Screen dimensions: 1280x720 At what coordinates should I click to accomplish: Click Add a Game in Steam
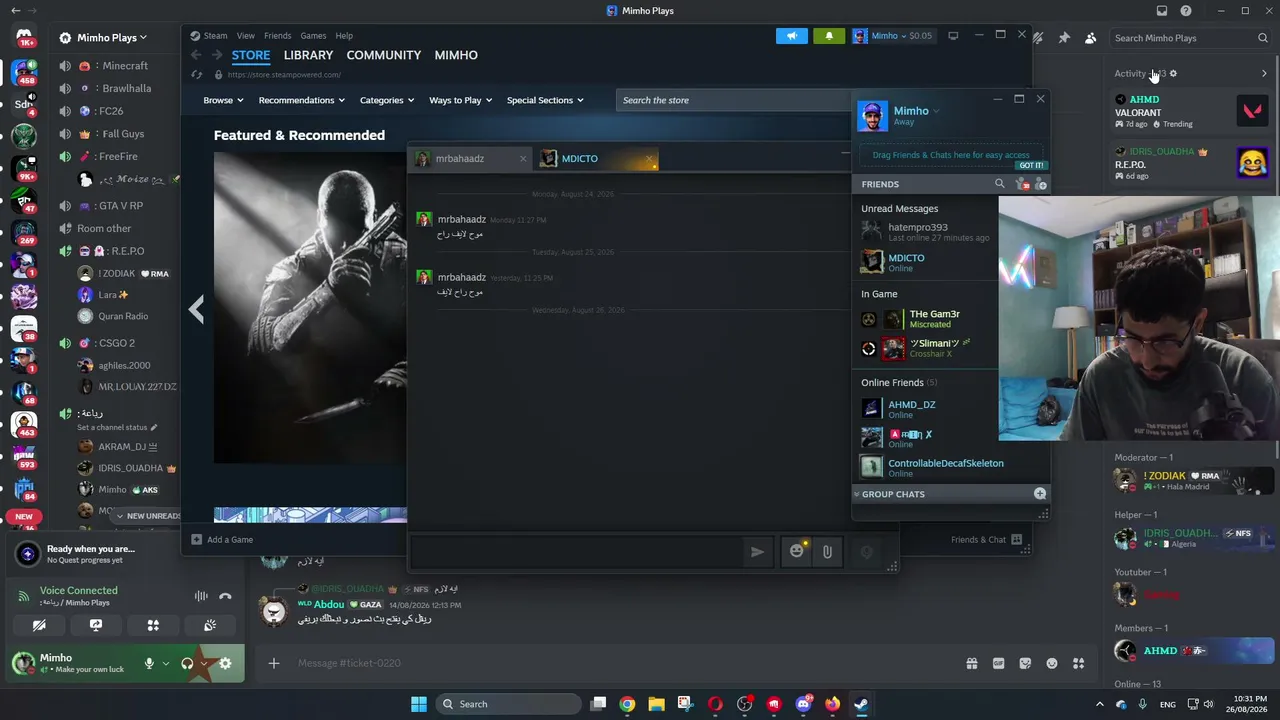click(x=222, y=540)
